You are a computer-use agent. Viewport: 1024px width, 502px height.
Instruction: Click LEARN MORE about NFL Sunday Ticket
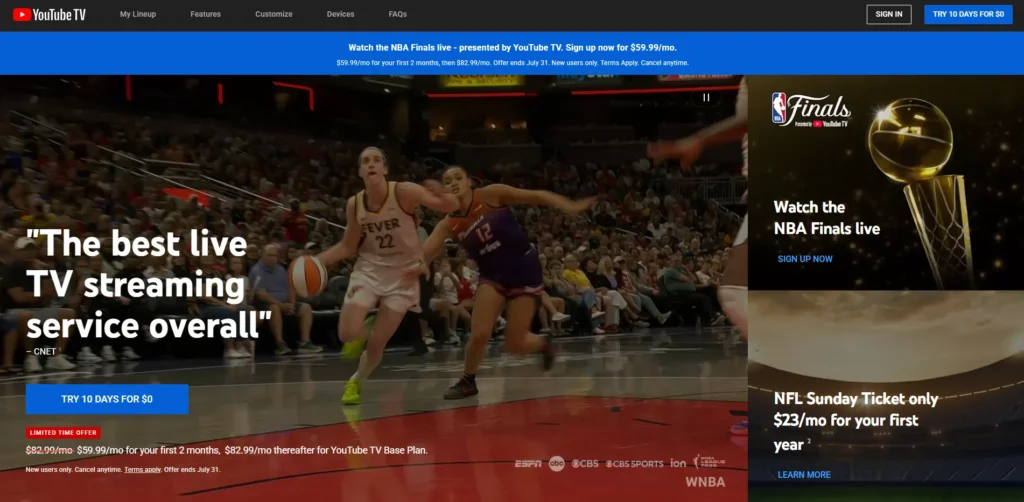[x=804, y=475]
